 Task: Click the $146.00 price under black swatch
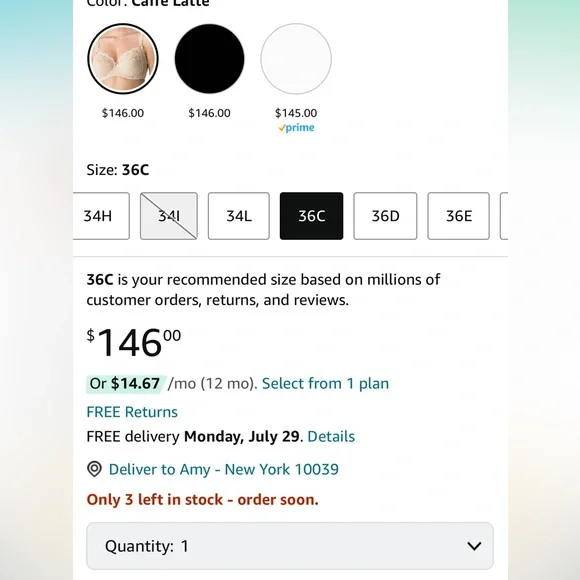[209, 113]
